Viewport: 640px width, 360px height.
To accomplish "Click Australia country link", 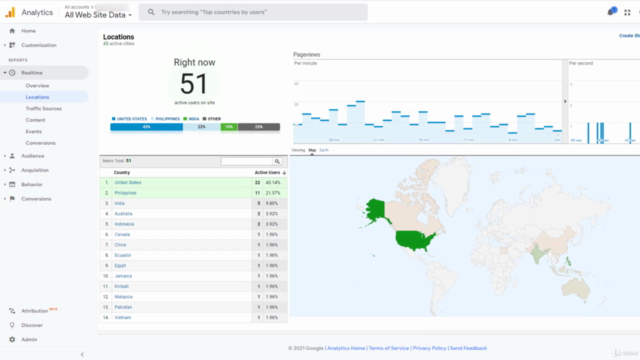I will [123, 214].
